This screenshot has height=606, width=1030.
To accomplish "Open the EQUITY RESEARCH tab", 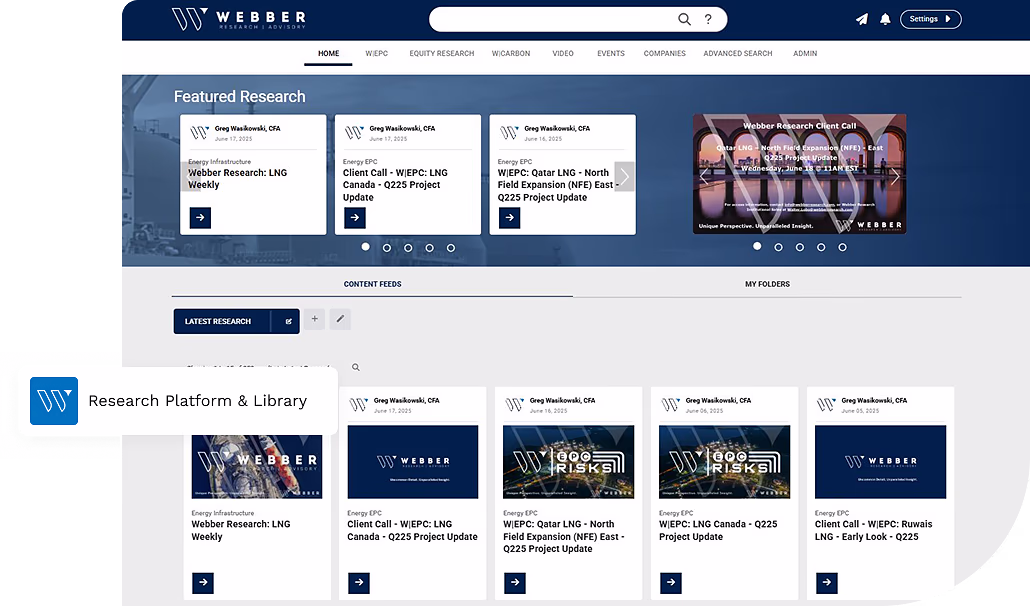I will point(441,54).
